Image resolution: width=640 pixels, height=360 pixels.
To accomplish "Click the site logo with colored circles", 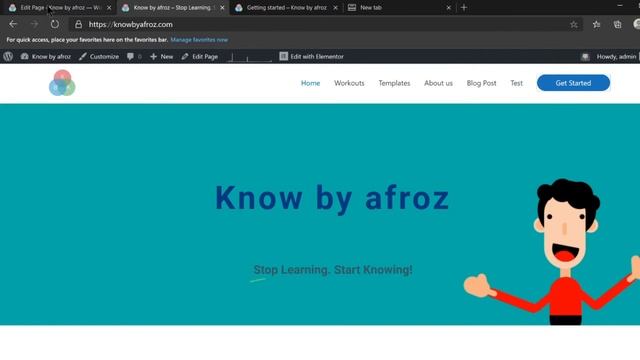I will click(x=62, y=83).
